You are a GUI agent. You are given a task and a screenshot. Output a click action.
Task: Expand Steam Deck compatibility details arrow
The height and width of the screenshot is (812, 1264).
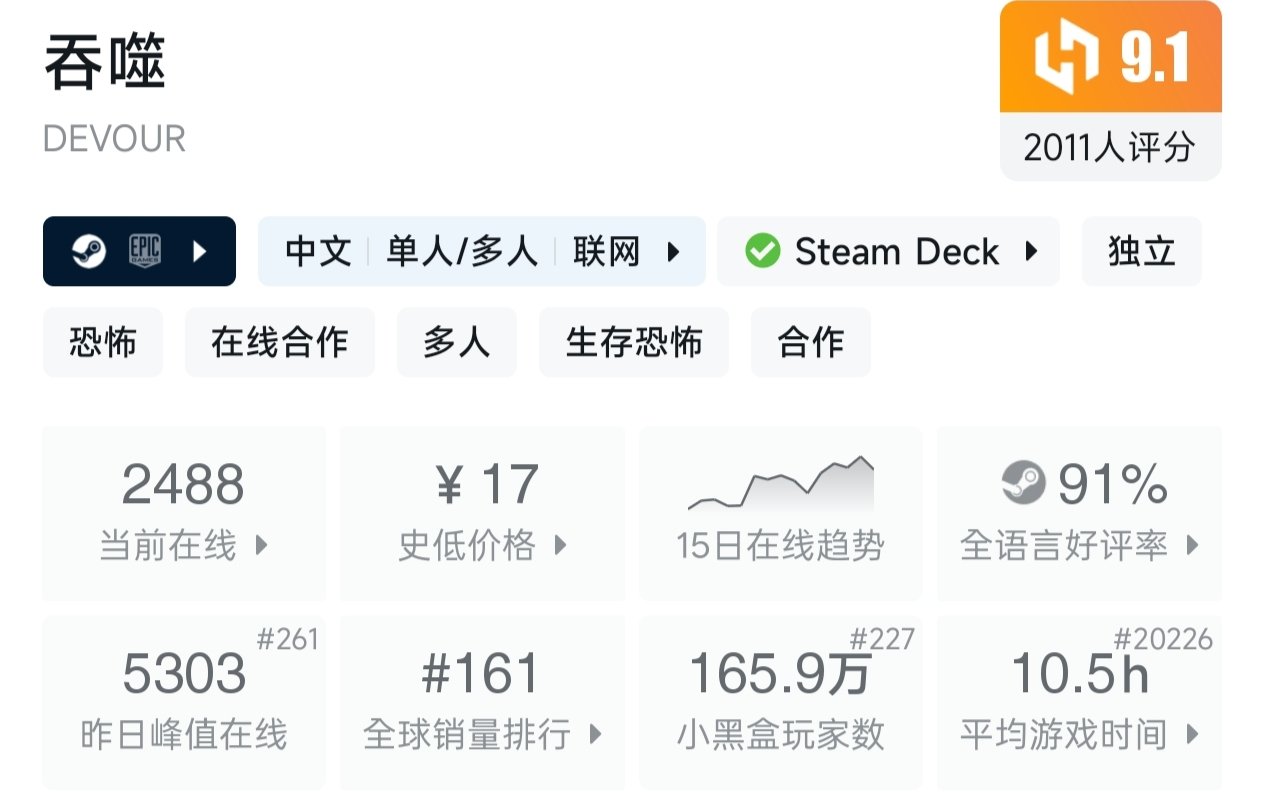click(x=1031, y=251)
